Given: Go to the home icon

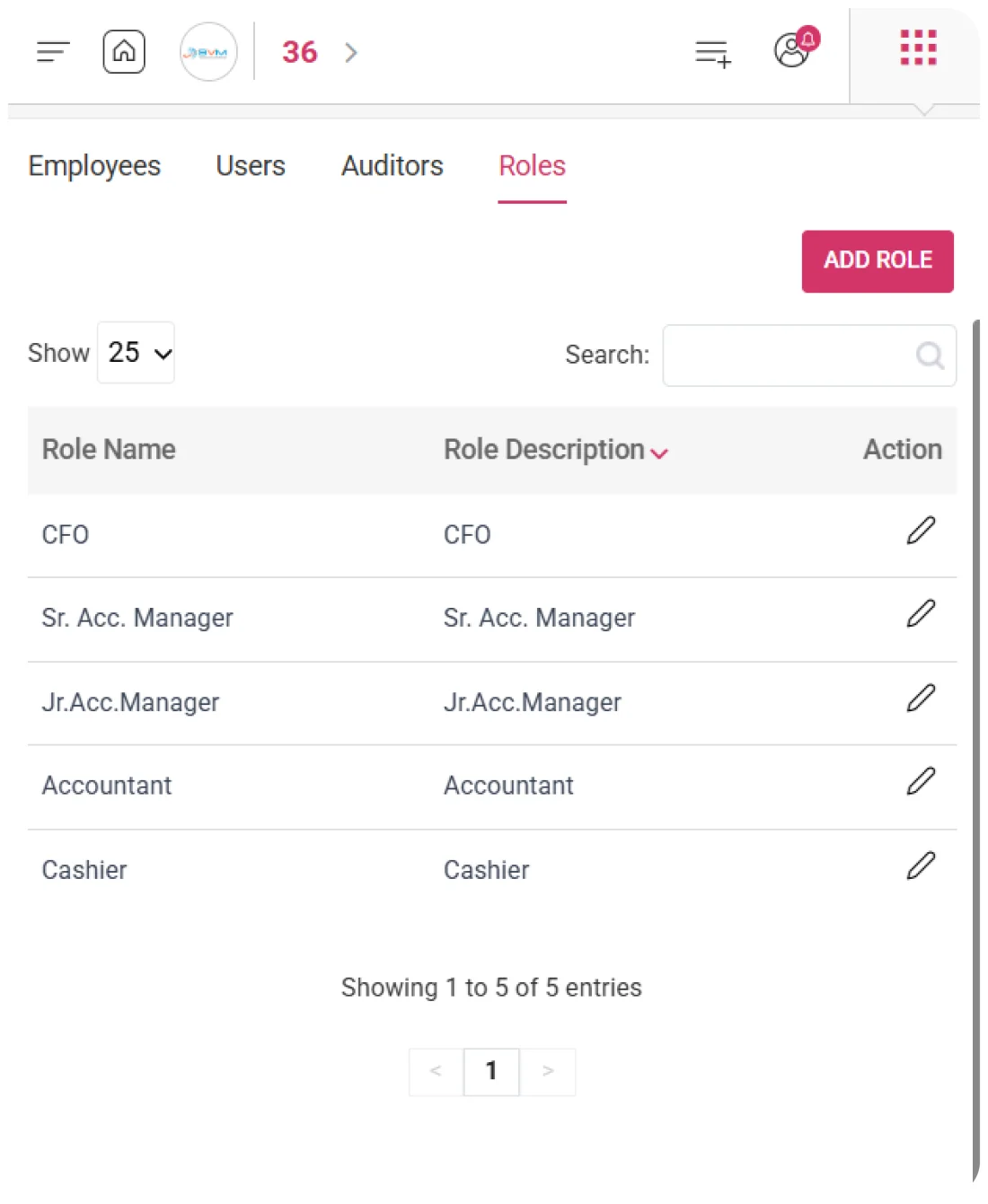Looking at the screenshot, I should [x=124, y=51].
